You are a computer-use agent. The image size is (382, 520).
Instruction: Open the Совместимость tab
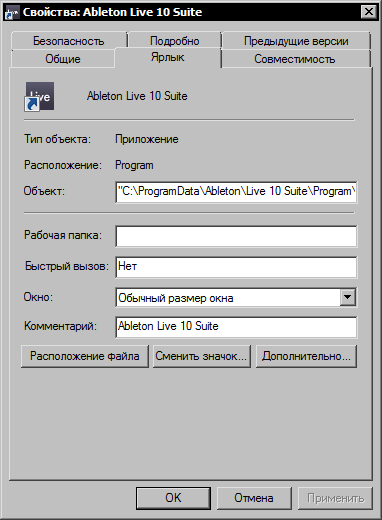point(295,59)
